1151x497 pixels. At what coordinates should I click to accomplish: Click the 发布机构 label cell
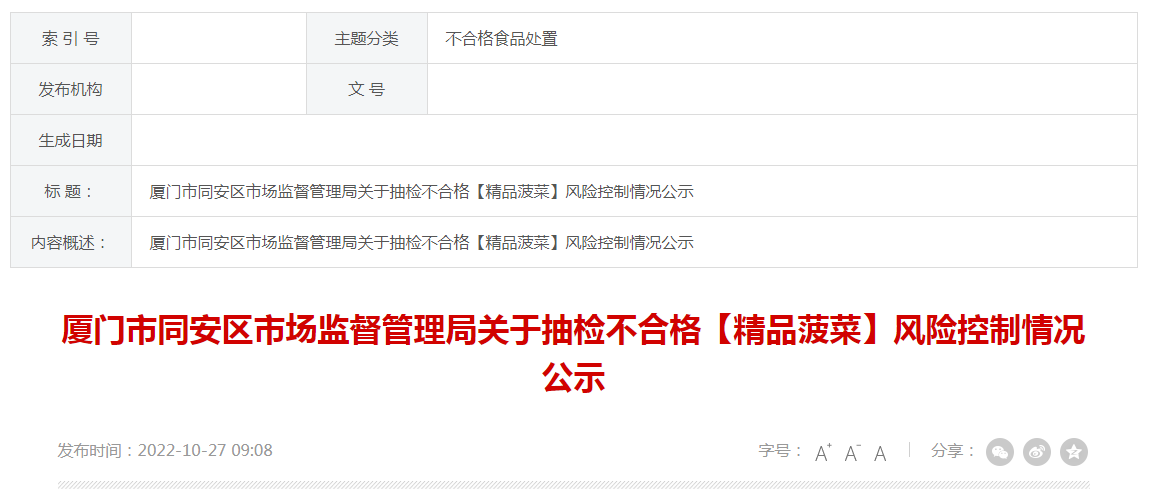70,90
